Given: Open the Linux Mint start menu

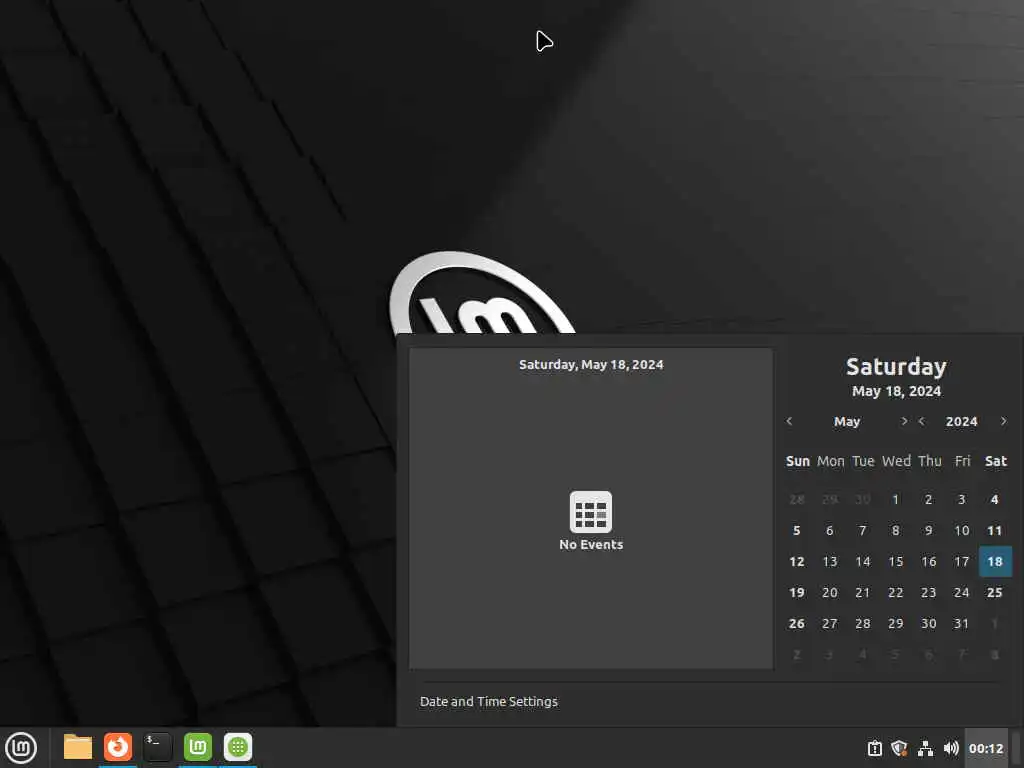Looking at the screenshot, I should [x=21, y=748].
